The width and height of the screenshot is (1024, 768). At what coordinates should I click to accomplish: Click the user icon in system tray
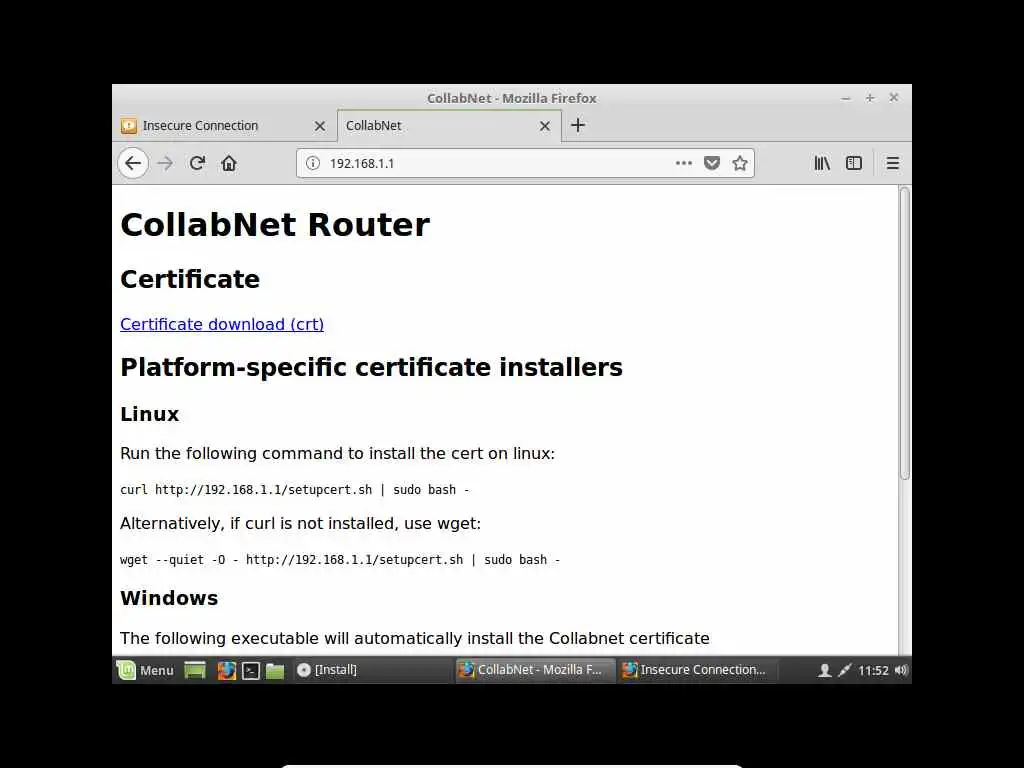825,670
